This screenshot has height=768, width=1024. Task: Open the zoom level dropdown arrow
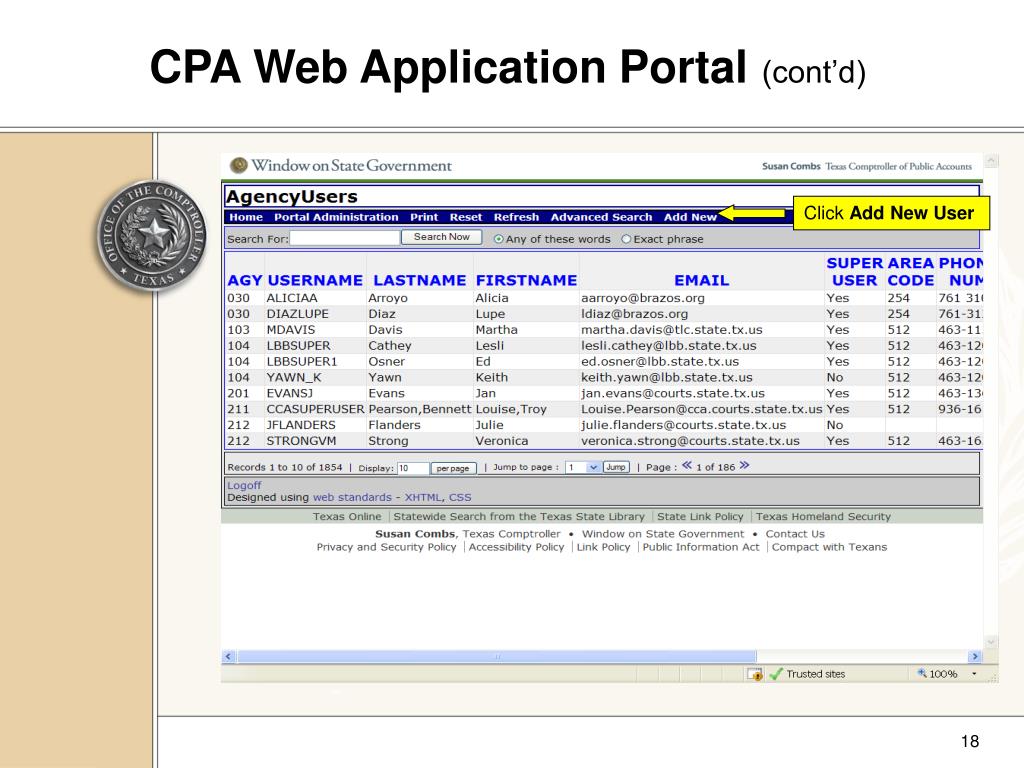pos(974,674)
